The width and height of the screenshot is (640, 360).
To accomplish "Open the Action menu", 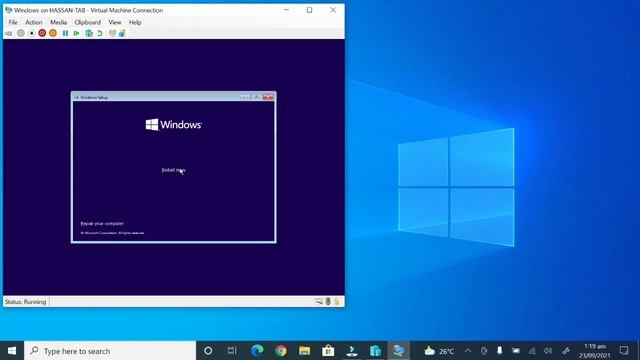I will coord(33,22).
